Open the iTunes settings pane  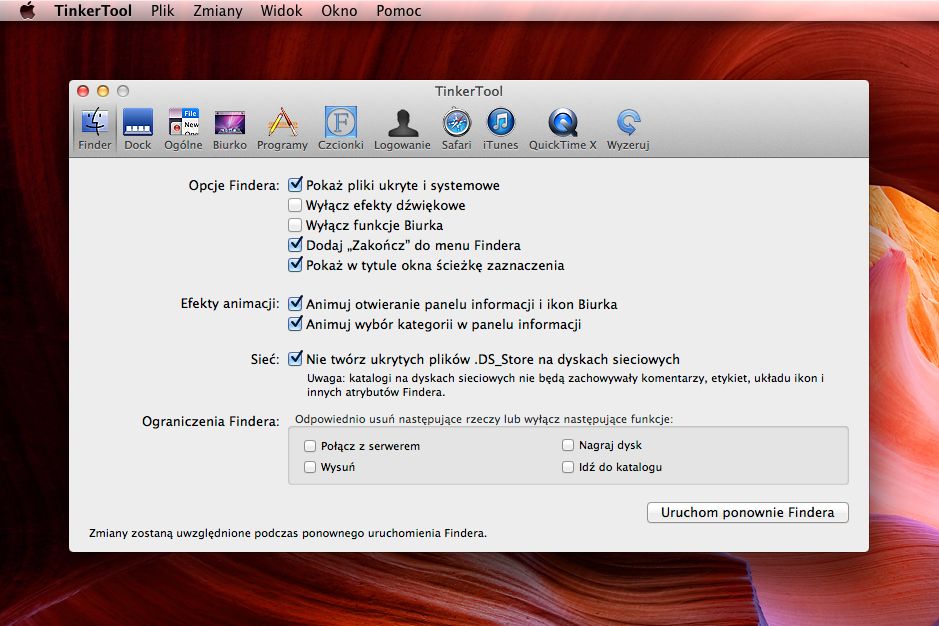pyautogui.click(x=501, y=128)
